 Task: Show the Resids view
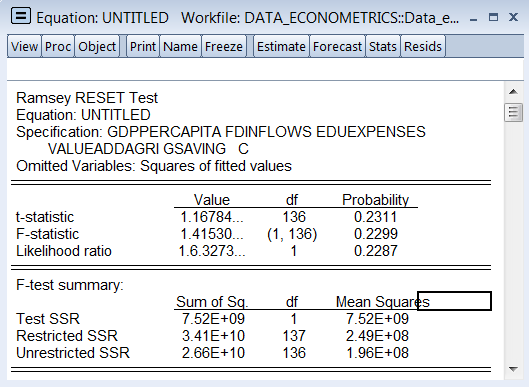click(423, 46)
